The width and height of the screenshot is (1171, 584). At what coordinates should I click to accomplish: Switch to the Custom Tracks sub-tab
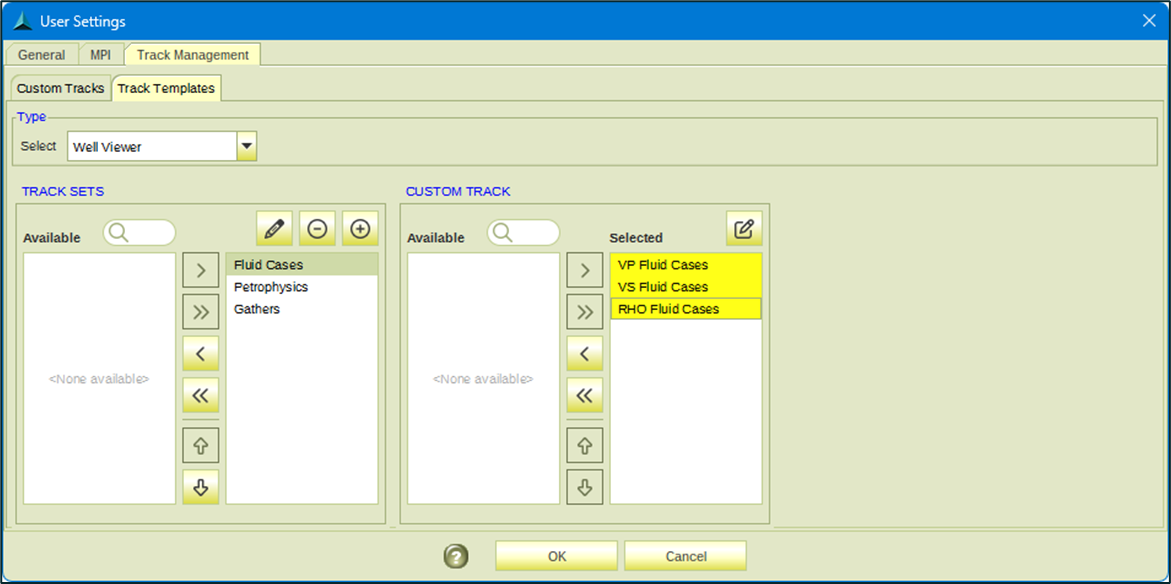tap(60, 88)
